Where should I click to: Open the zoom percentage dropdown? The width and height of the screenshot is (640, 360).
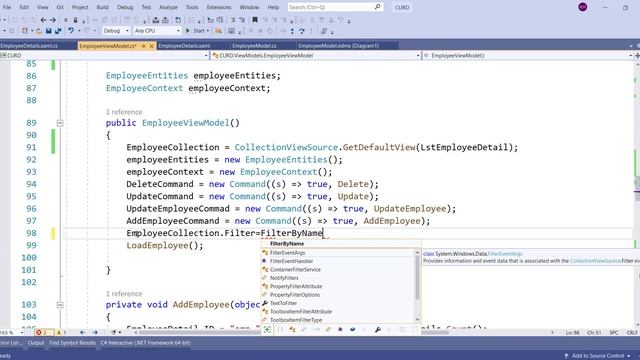click(22, 333)
